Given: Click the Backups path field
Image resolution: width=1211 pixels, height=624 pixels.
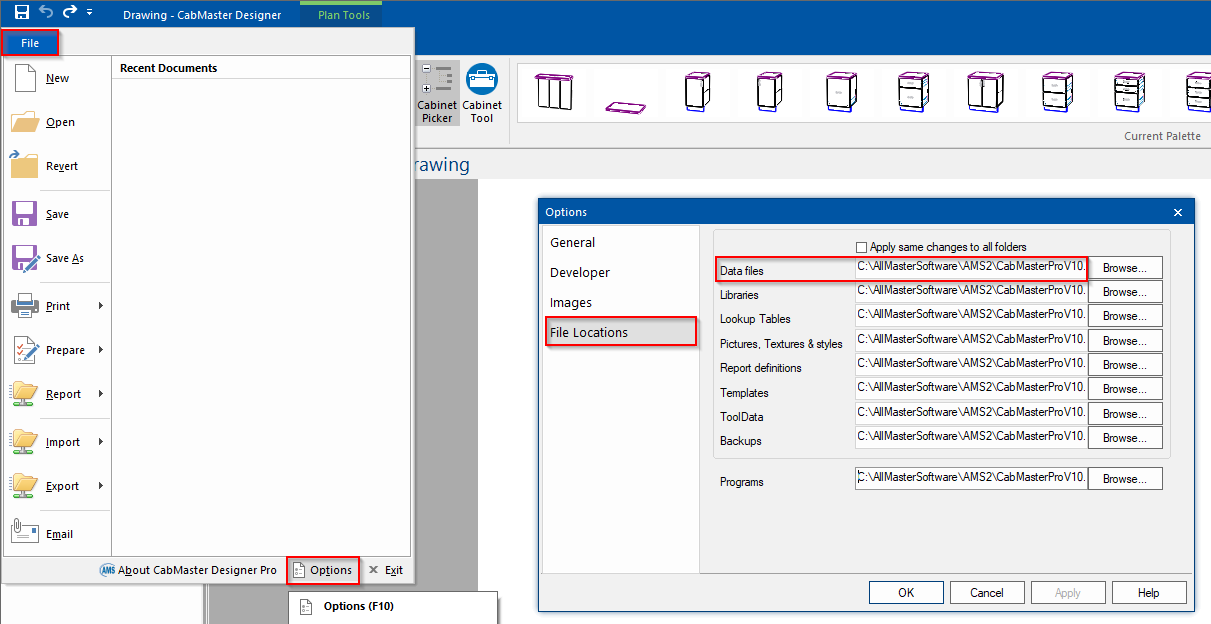Looking at the screenshot, I should (x=971, y=437).
